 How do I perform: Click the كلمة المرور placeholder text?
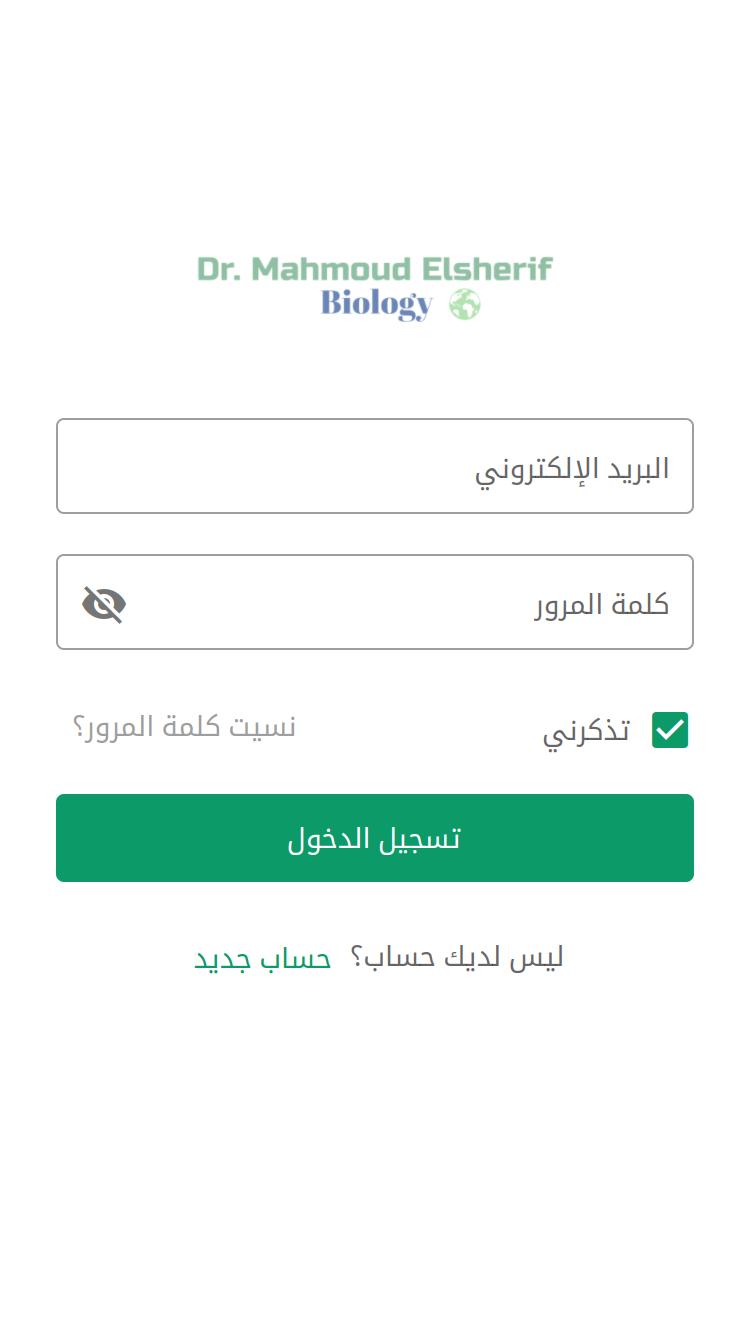pyautogui.click(x=602, y=604)
